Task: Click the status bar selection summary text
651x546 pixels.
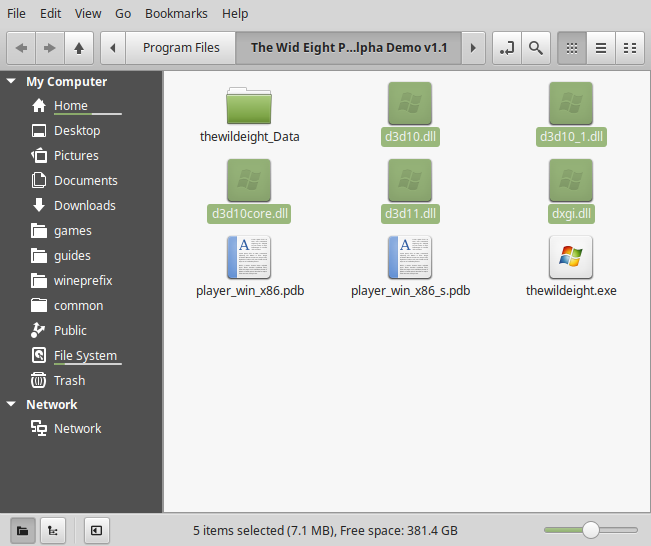Action: 325,530
